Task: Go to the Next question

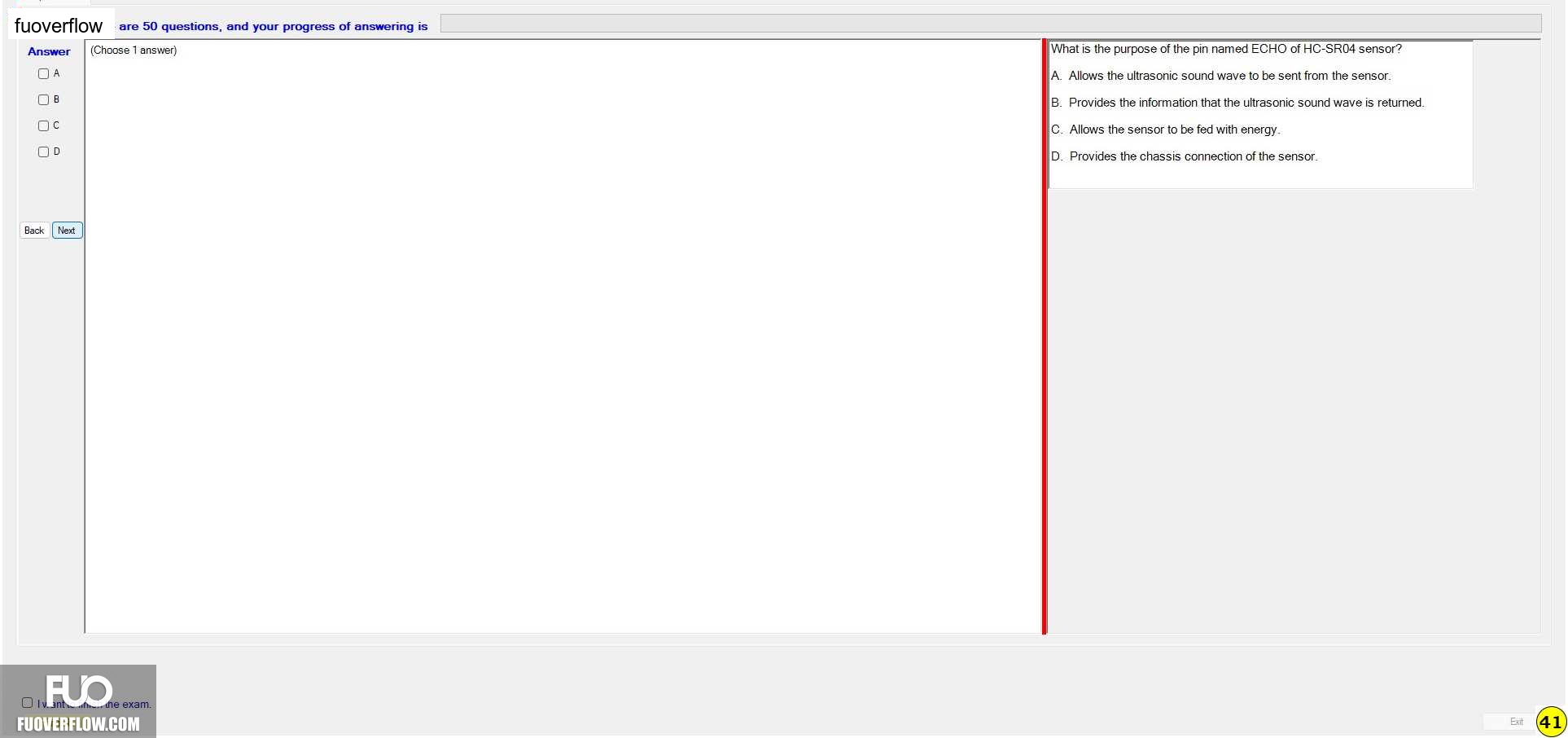Action: [67, 231]
